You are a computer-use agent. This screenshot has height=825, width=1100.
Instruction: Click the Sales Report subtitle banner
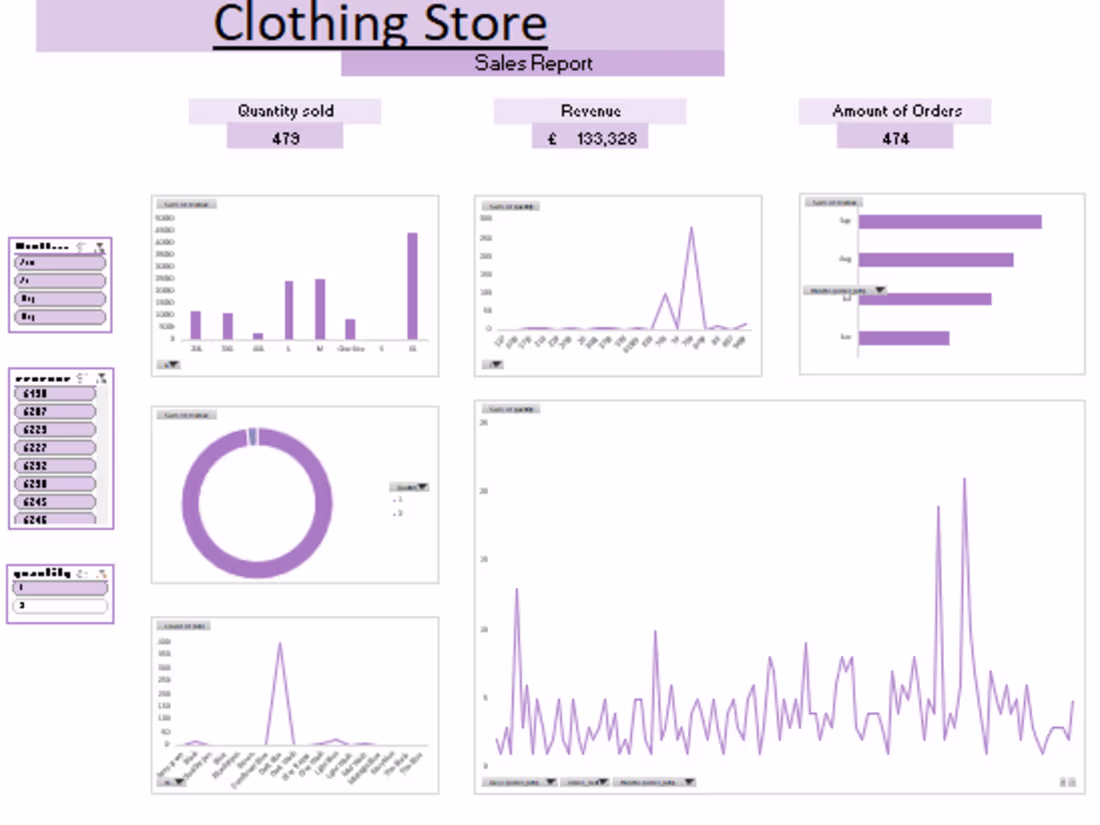[x=532, y=63]
